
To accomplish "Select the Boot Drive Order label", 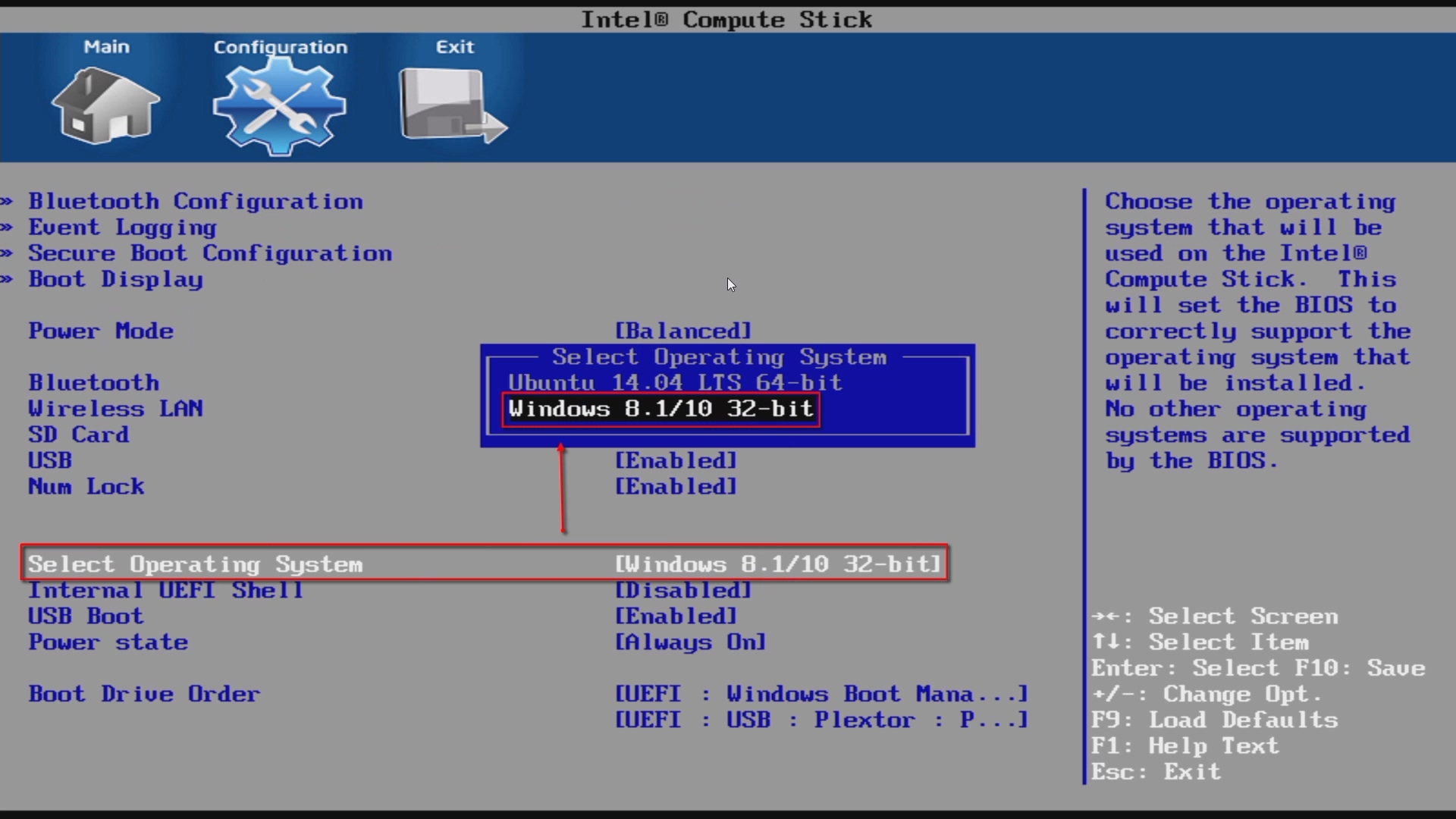I will coord(144,695).
